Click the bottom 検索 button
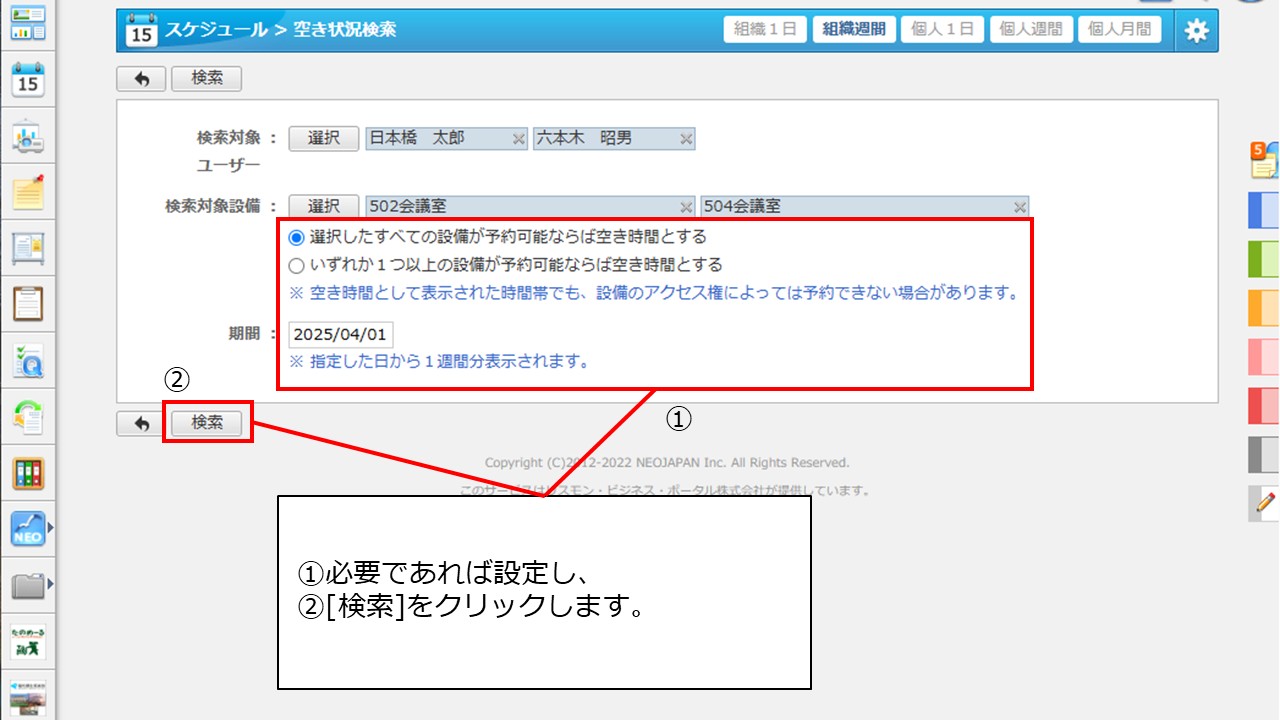 (x=207, y=423)
